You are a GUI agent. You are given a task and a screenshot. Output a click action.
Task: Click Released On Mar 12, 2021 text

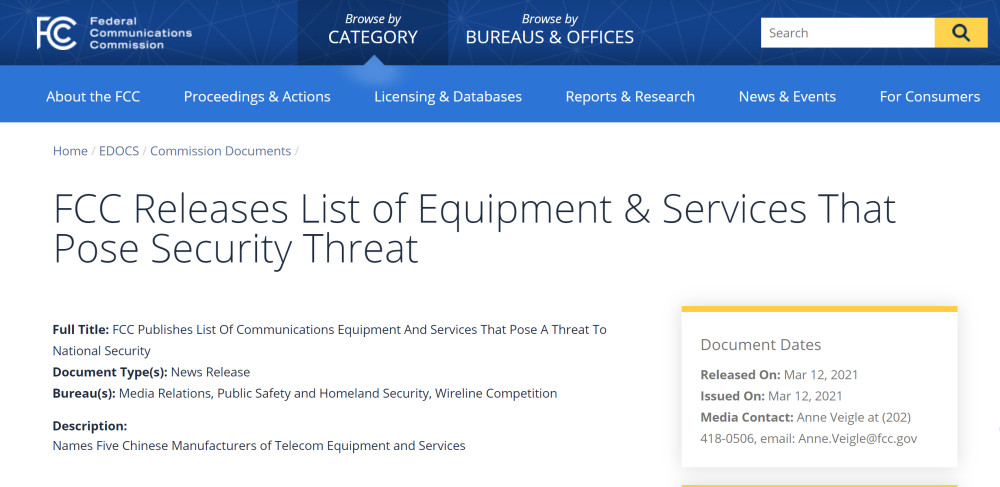(x=779, y=375)
